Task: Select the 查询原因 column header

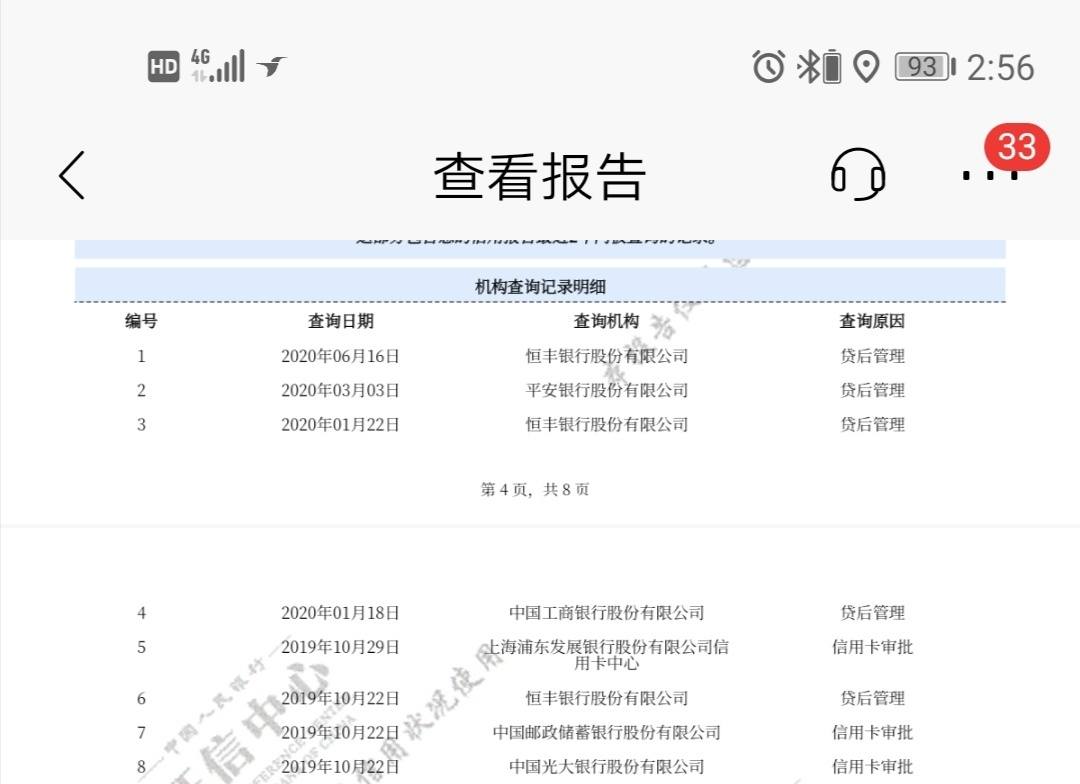Action: pos(872,321)
